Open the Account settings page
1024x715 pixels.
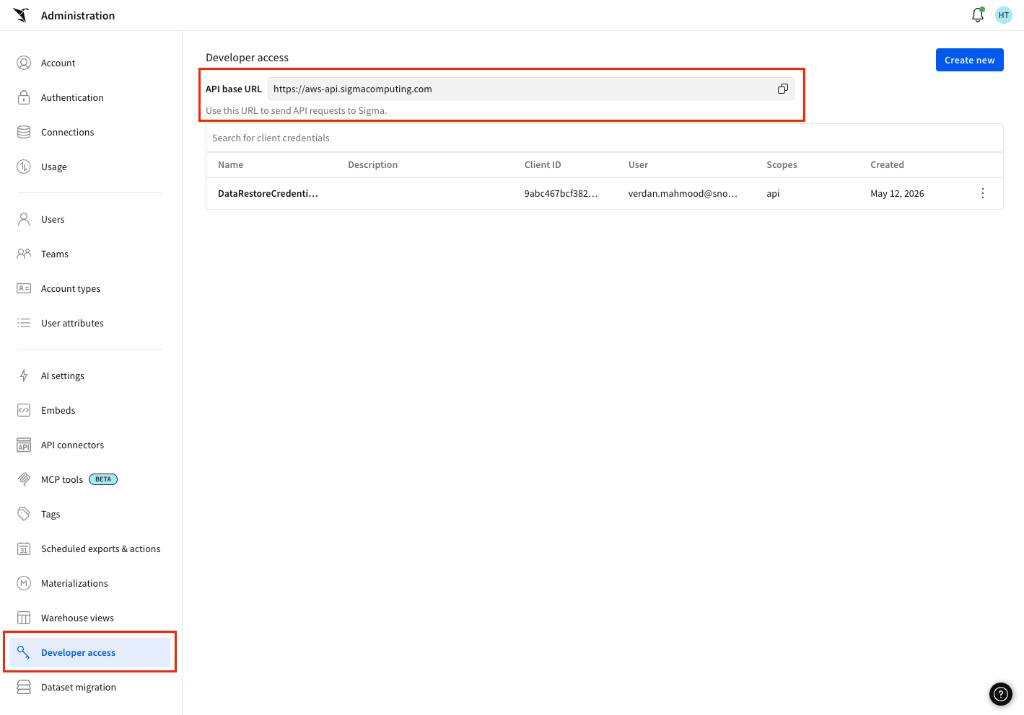[x=57, y=63]
